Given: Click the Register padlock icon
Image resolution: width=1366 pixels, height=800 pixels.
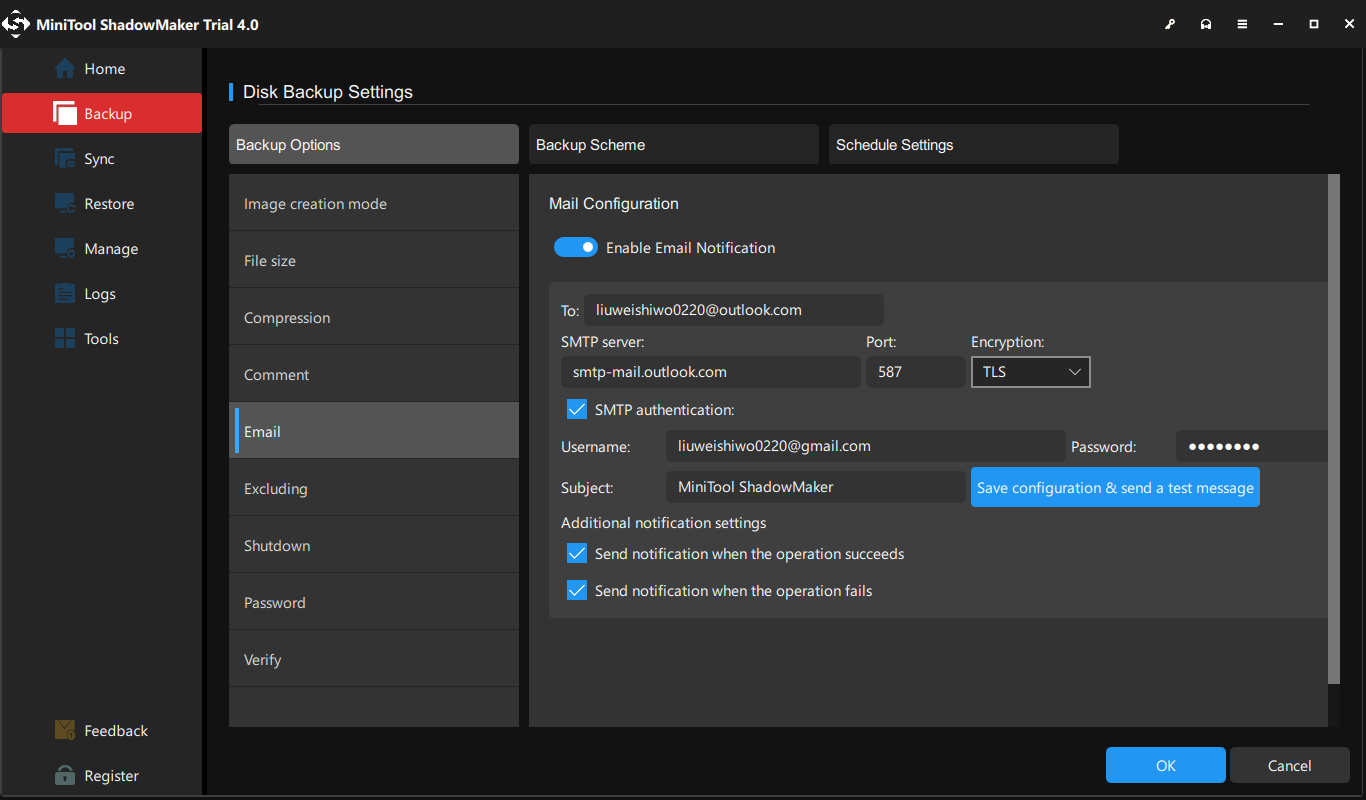Looking at the screenshot, I should point(65,776).
